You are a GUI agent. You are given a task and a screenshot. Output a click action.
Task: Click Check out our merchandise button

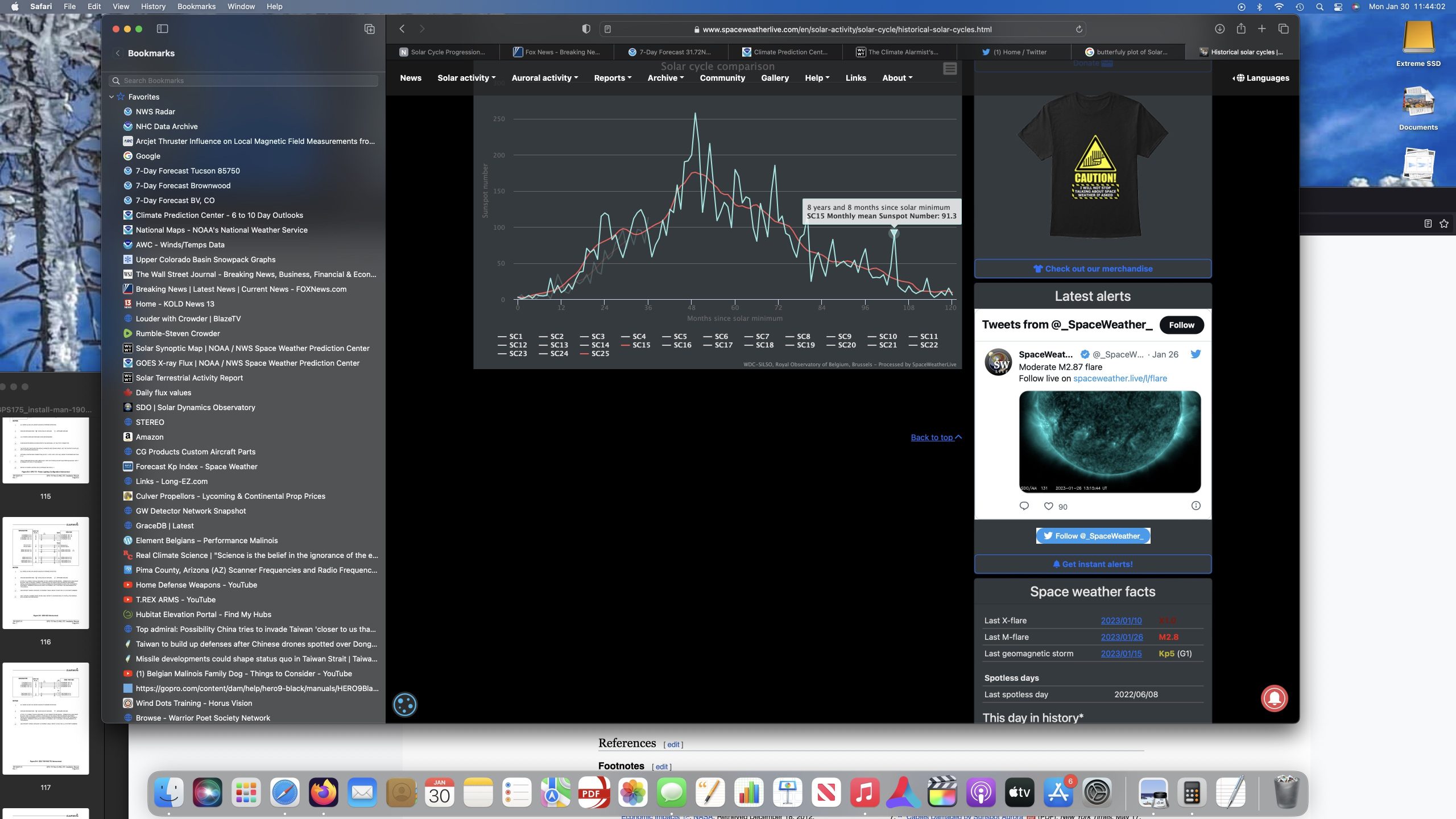pos(1093,269)
